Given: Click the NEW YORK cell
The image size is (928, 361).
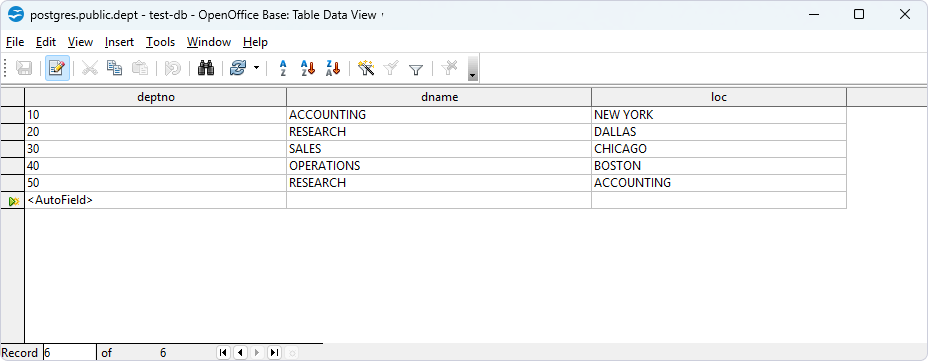Looking at the screenshot, I should point(718,115).
